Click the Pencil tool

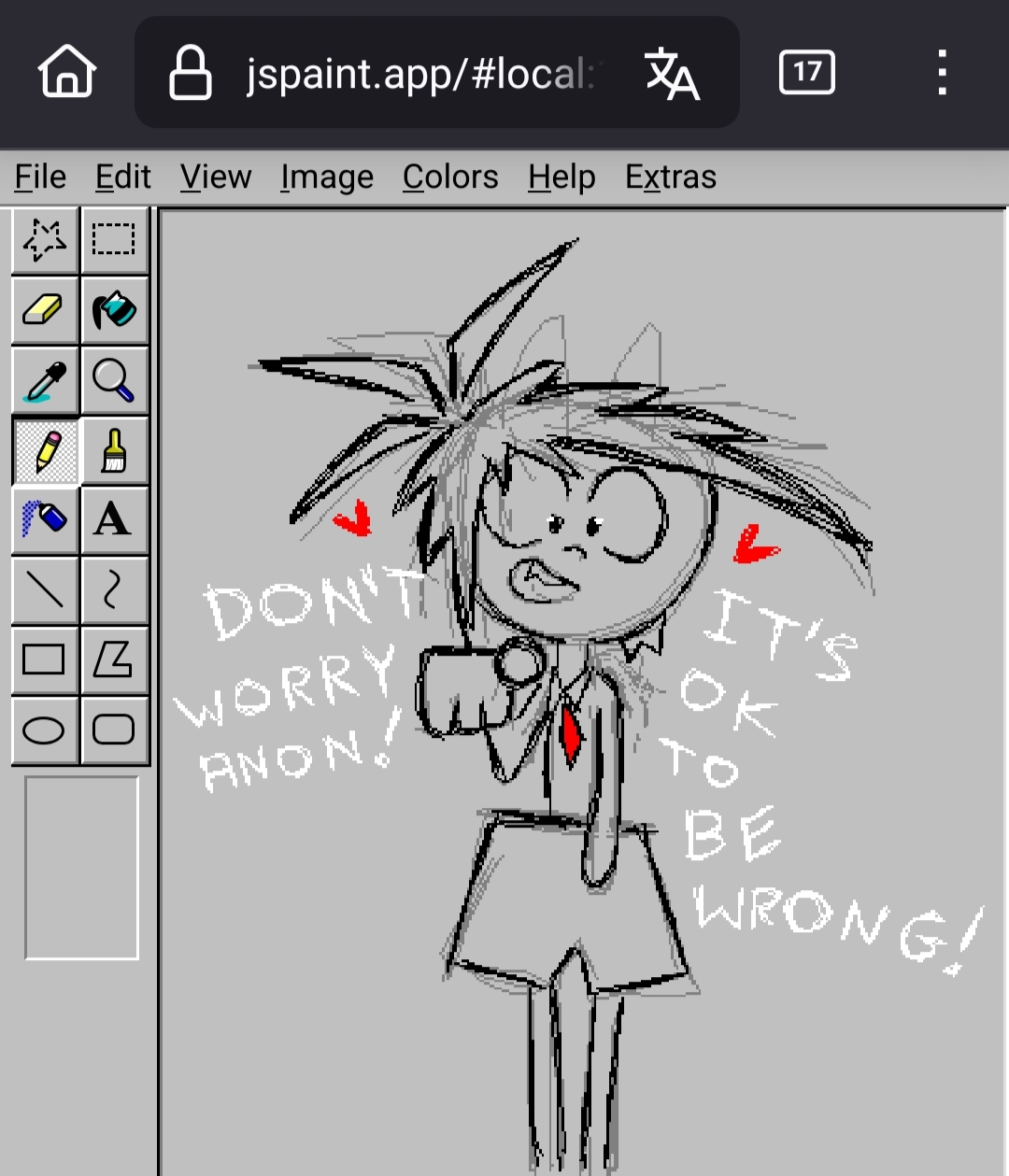[45, 450]
